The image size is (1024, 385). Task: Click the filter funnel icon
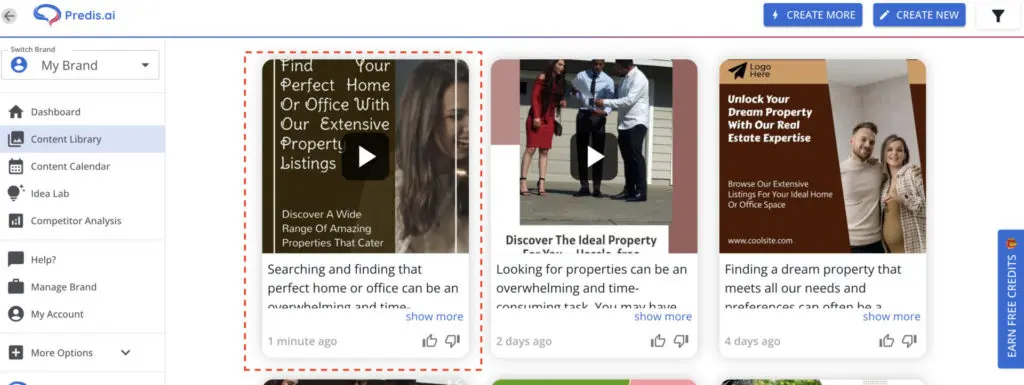tap(998, 16)
